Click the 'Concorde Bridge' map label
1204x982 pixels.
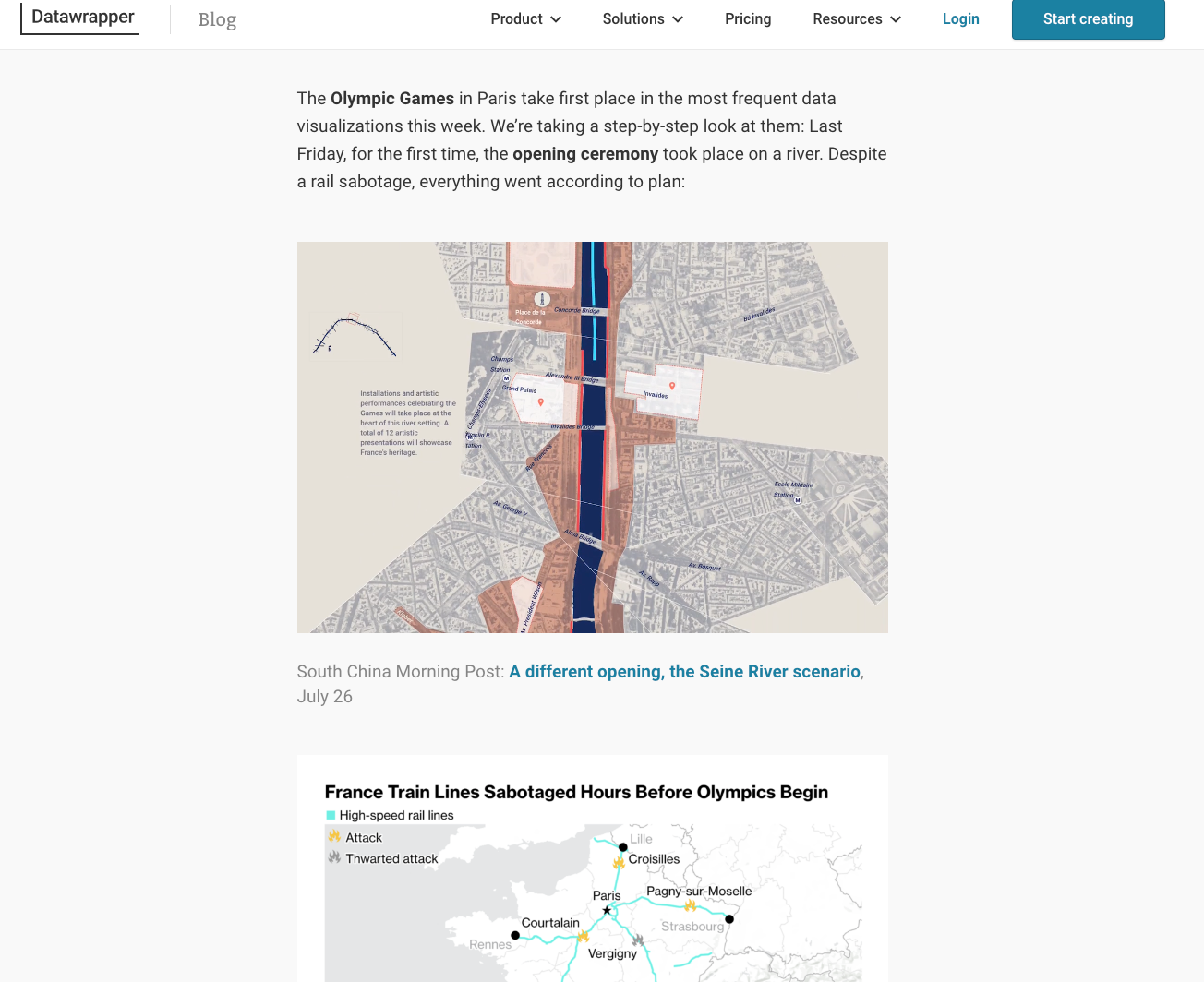pyautogui.click(x=577, y=311)
